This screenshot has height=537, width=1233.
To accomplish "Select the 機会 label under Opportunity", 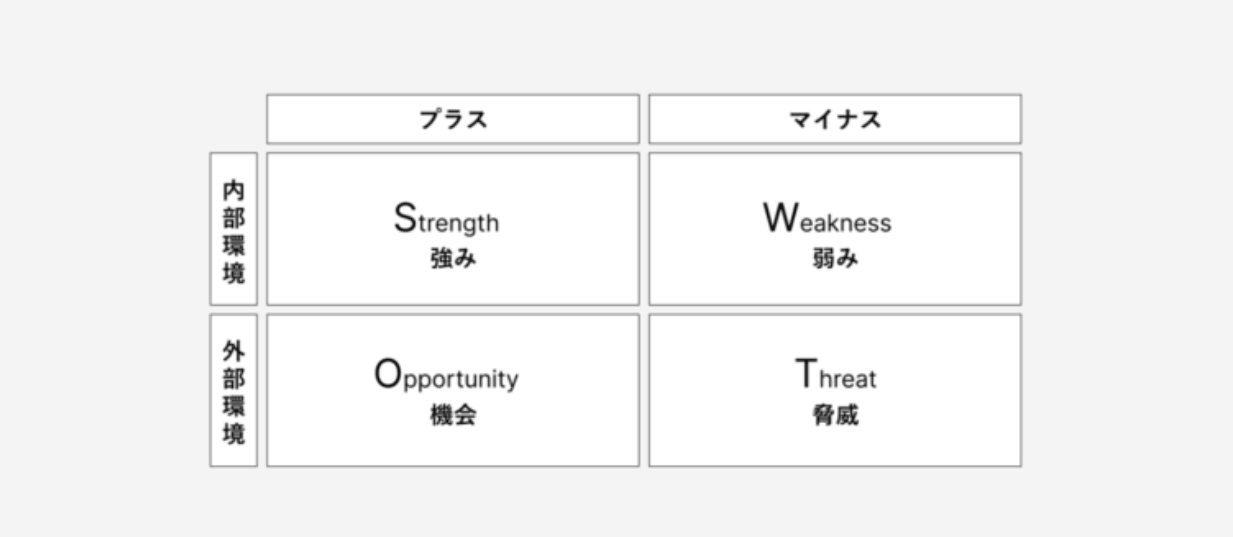I will (452, 416).
